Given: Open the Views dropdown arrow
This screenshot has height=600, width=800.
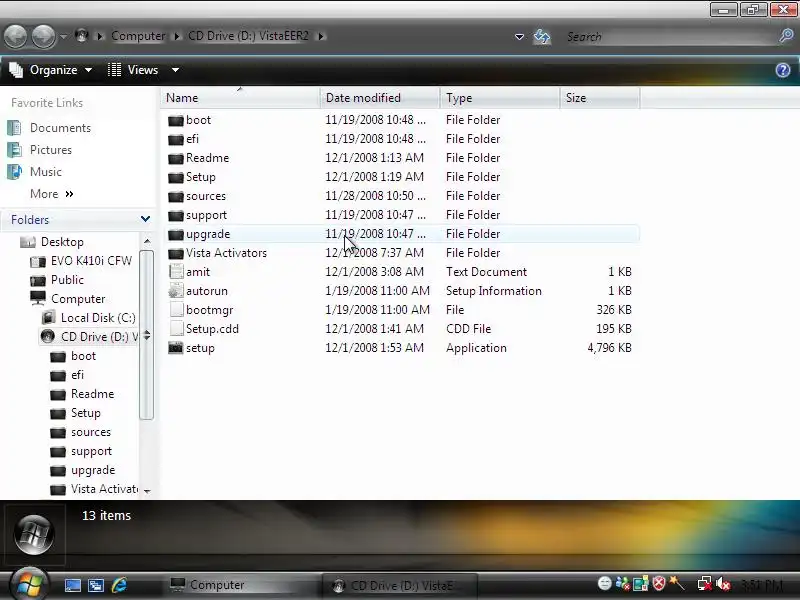Looking at the screenshot, I should [x=175, y=70].
